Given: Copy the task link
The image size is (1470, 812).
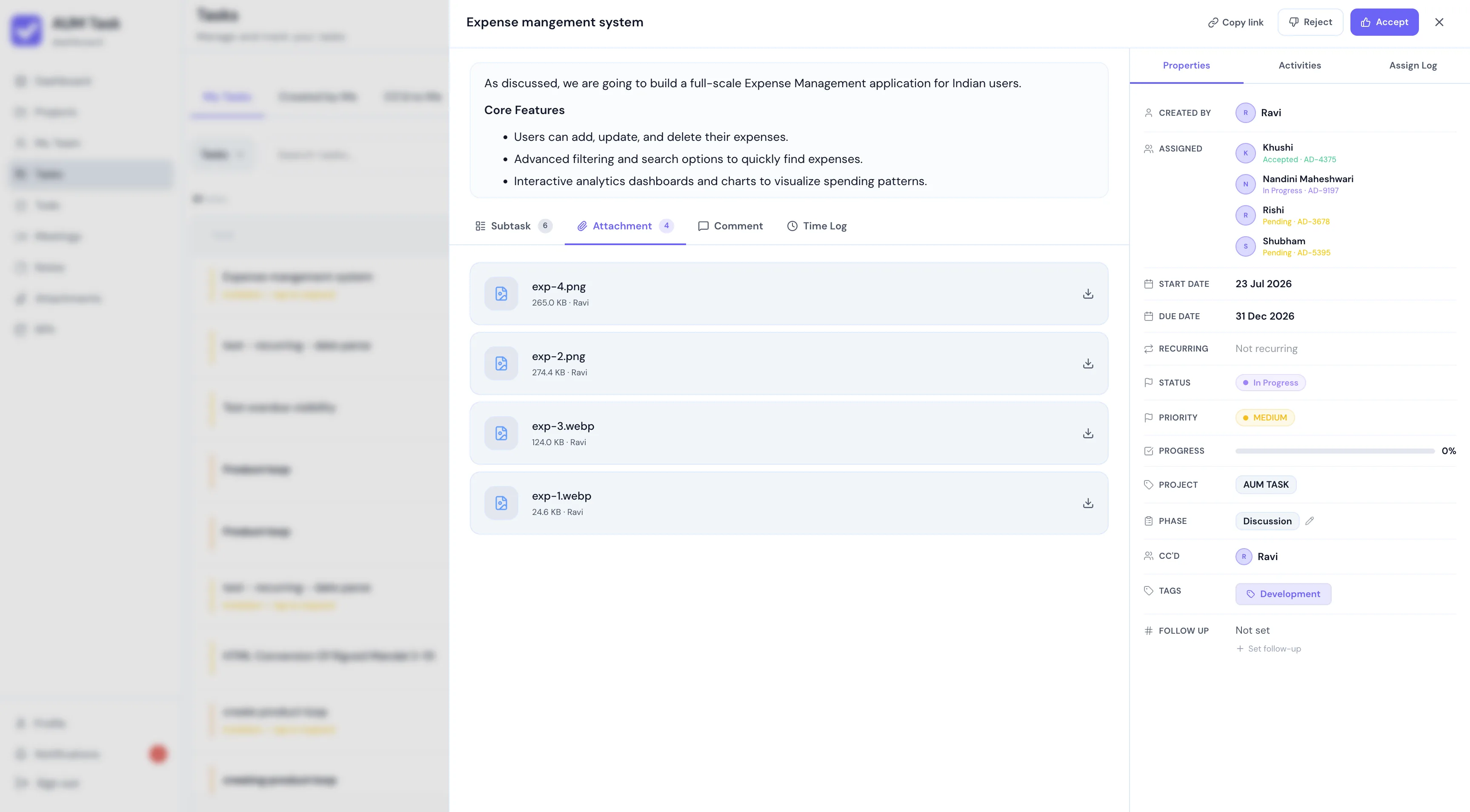Looking at the screenshot, I should click(x=1236, y=22).
